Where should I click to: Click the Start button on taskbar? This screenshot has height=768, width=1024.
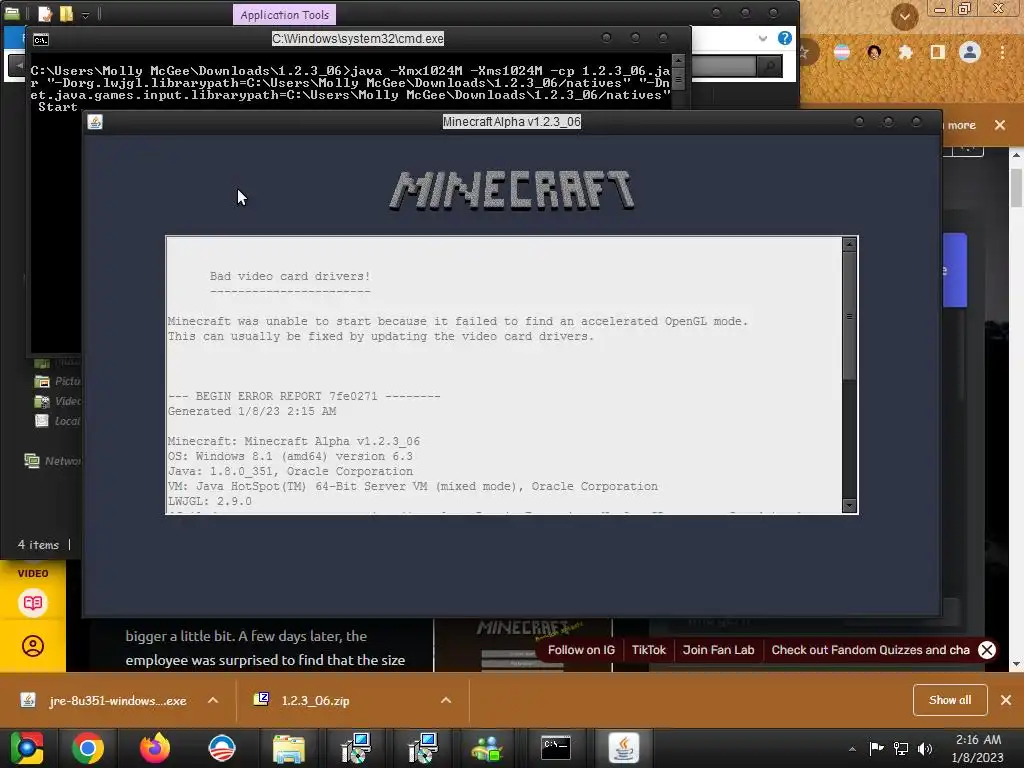pos(26,748)
